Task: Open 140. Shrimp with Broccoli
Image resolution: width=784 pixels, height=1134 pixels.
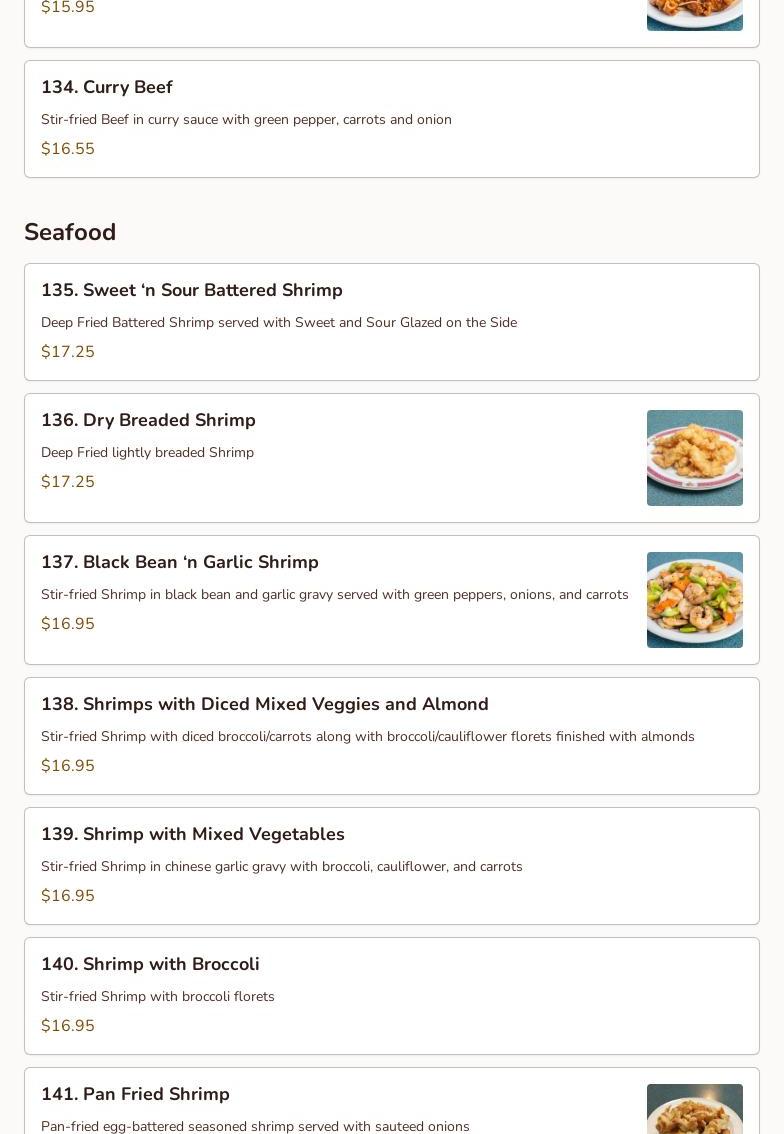Action: coord(150,964)
